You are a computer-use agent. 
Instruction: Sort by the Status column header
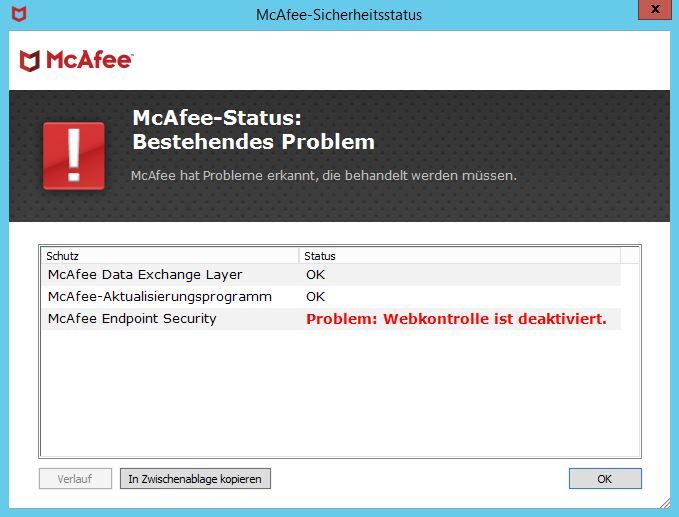tap(459, 256)
